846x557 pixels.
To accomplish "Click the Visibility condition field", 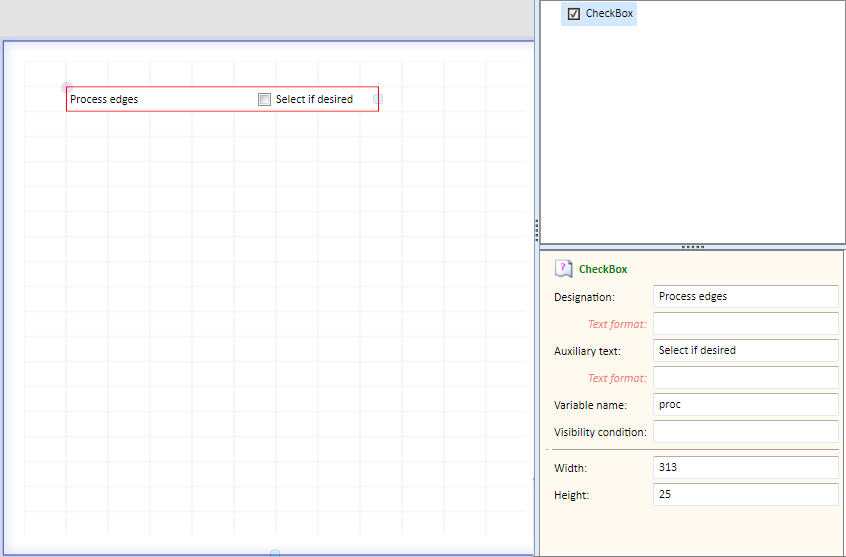I will click(x=746, y=432).
